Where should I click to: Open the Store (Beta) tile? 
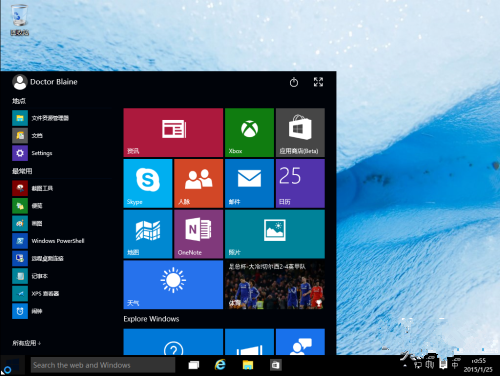tap(300, 132)
